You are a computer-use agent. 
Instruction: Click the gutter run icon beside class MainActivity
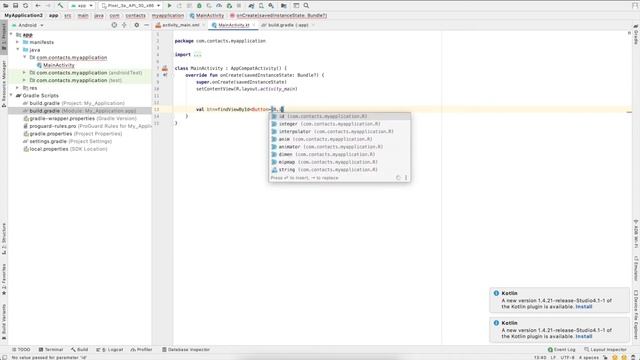click(164, 68)
